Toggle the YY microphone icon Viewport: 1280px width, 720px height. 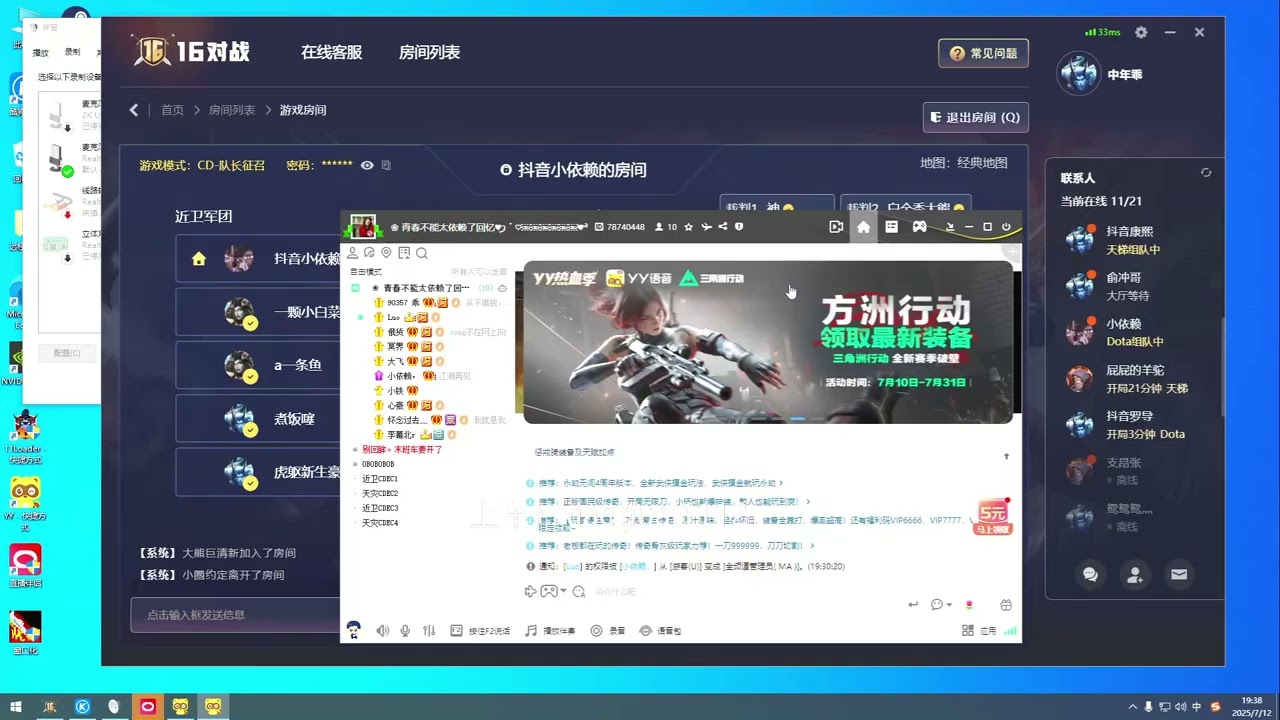(x=405, y=631)
